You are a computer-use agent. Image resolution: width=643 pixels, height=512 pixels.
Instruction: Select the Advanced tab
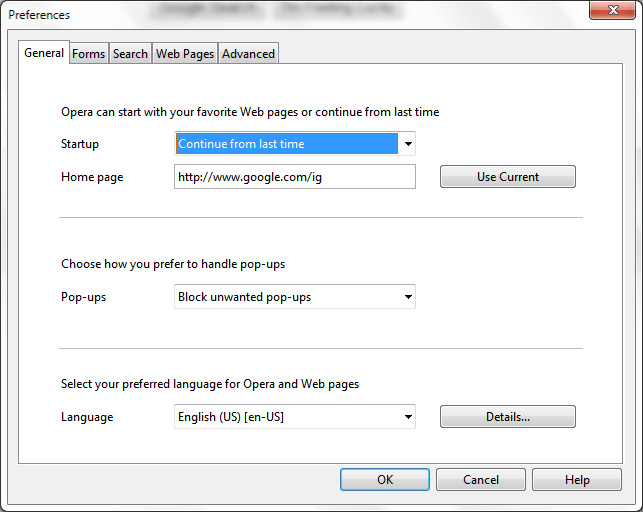[x=248, y=54]
